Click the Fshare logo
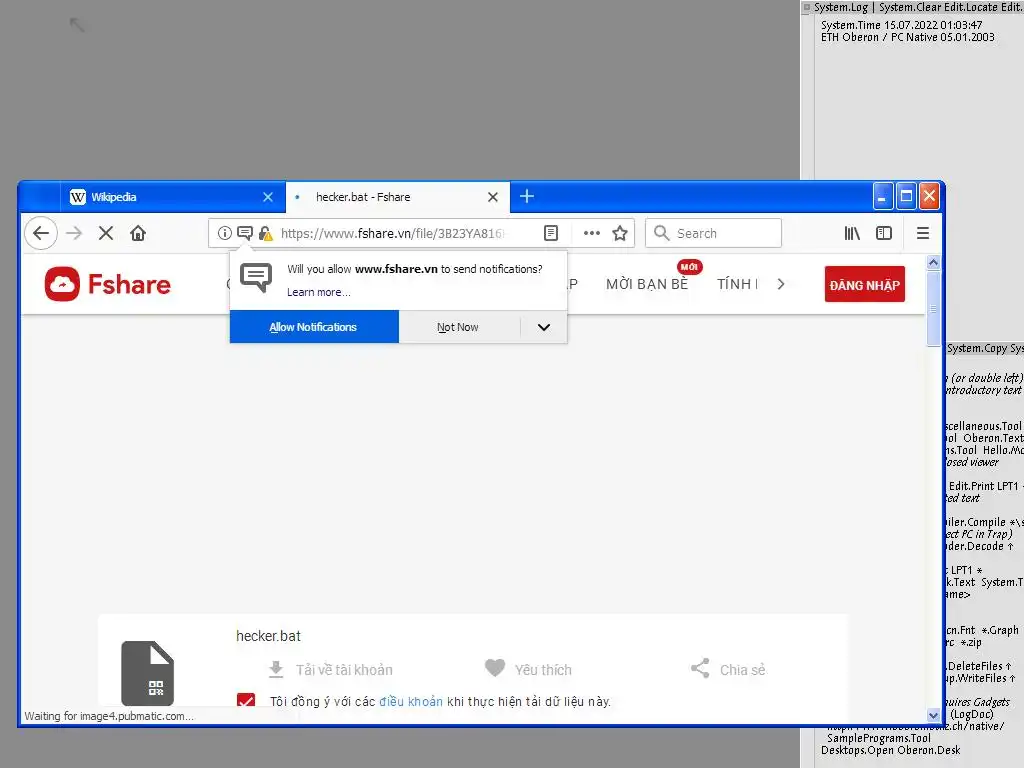The image size is (1024, 768). (x=108, y=284)
